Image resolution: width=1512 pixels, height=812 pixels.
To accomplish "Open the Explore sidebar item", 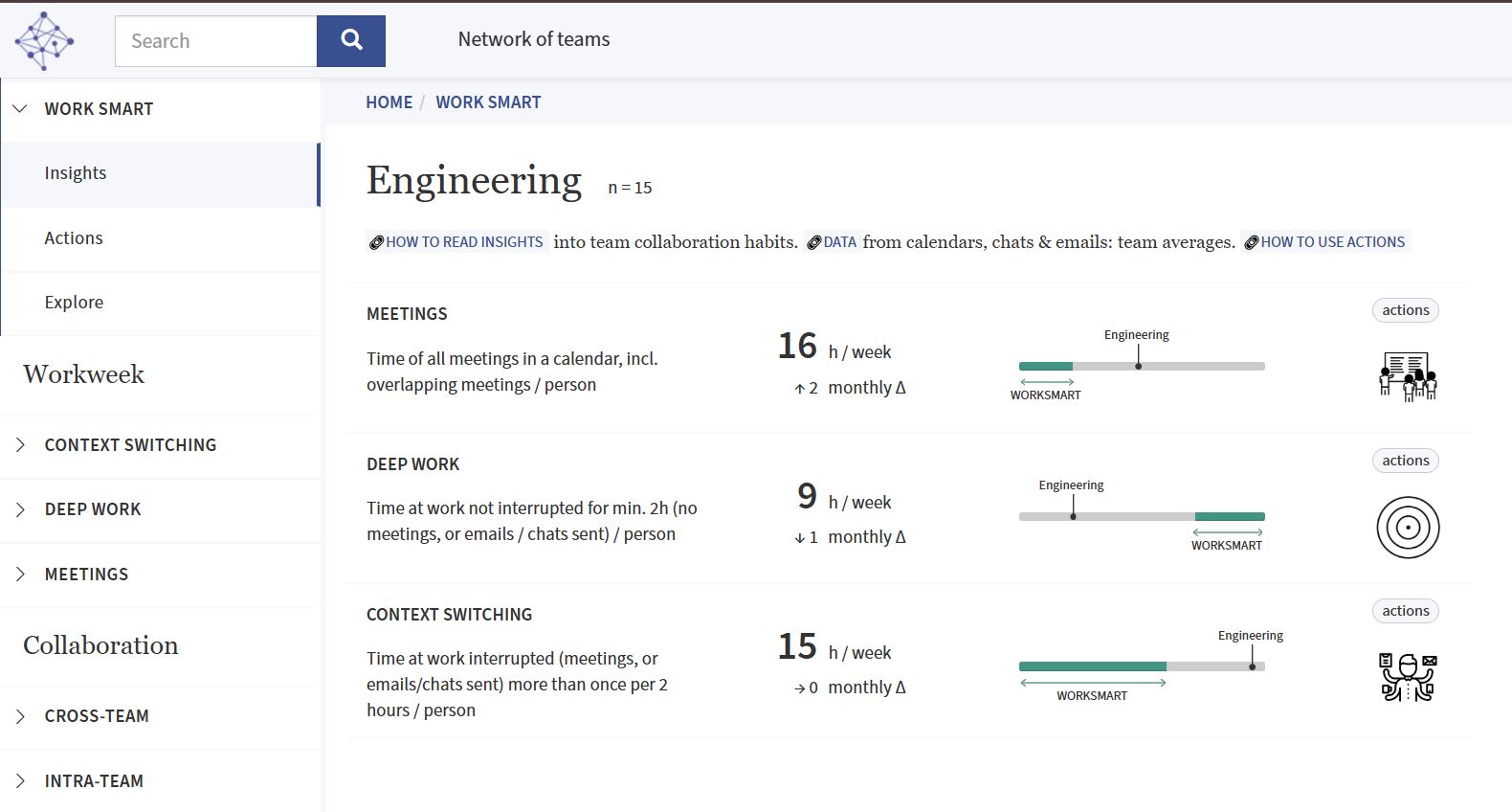I will point(74,303).
